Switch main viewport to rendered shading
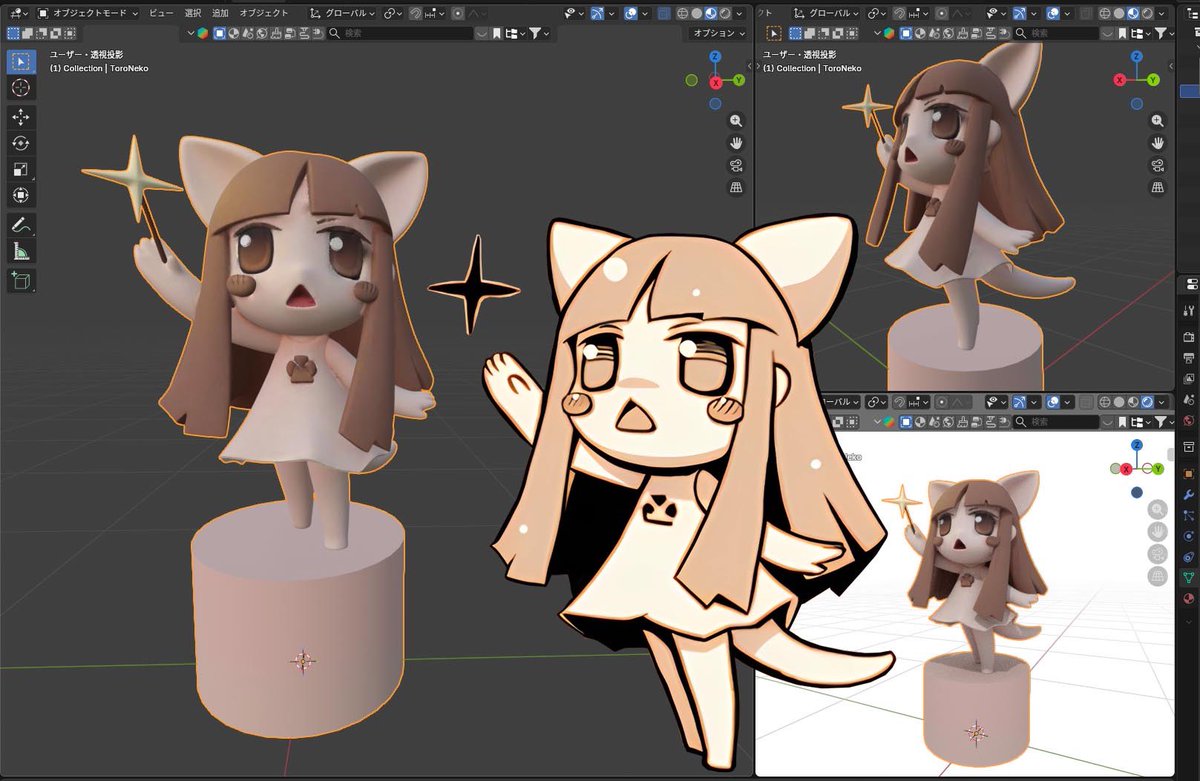The width and height of the screenshot is (1200, 781). point(725,14)
